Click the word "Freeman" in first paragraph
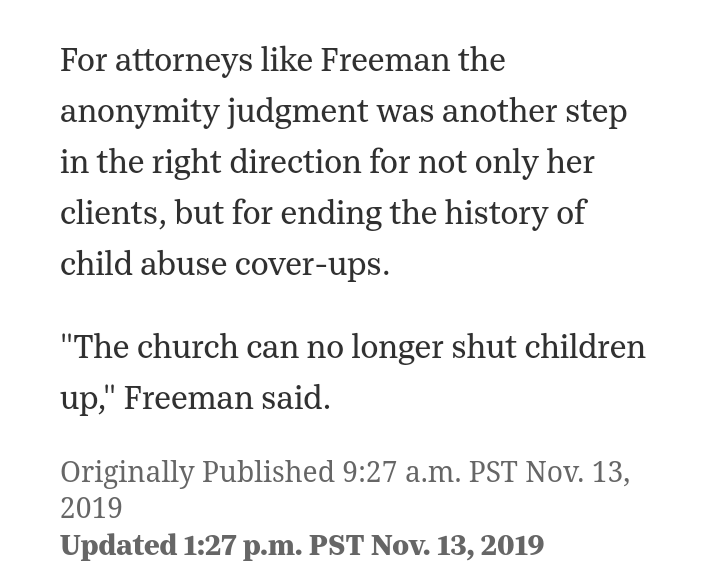This screenshot has width=720, height=569. [x=385, y=60]
